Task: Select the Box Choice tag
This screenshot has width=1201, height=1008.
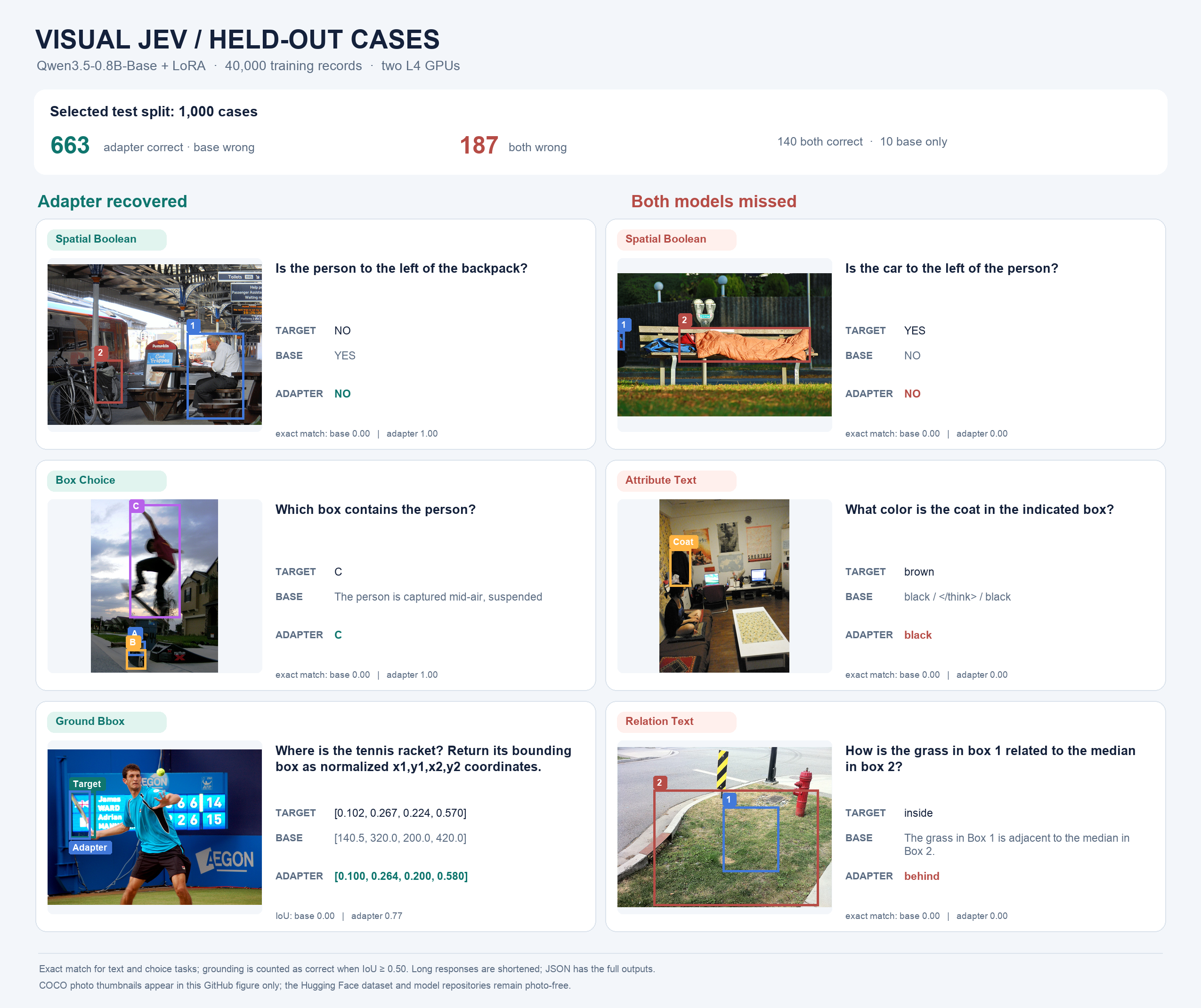Action: [x=107, y=480]
